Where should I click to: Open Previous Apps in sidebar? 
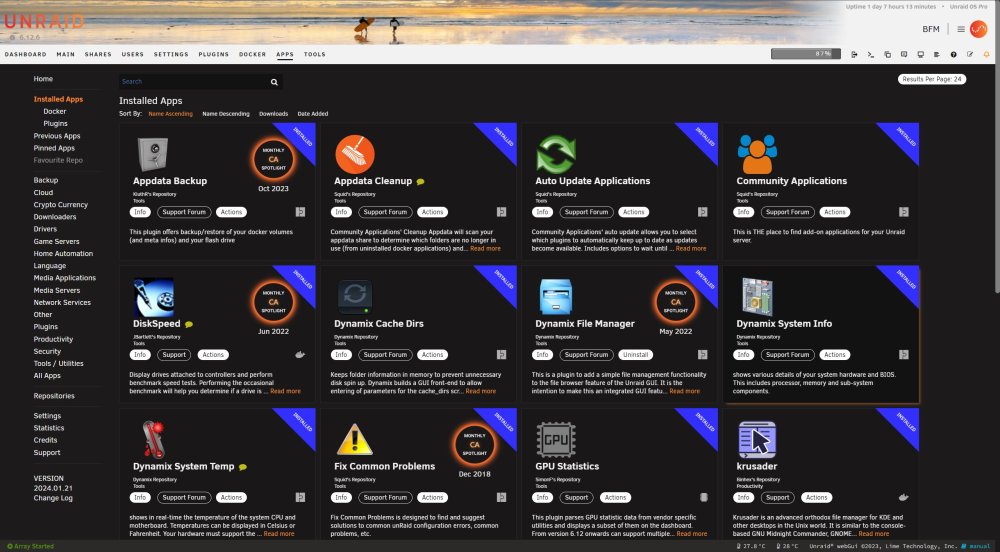[x=57, y=136]
